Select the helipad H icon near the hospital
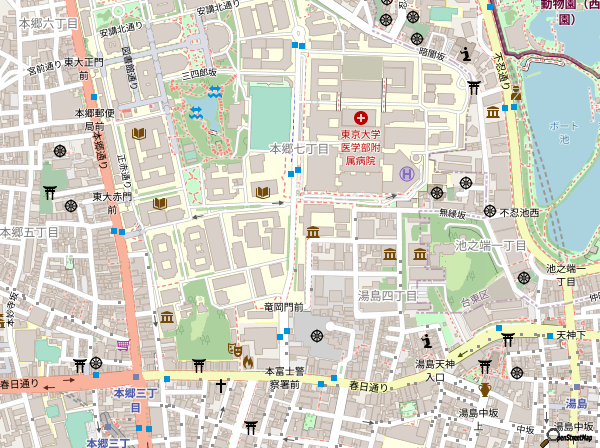Screen dimensions: 600x448 407,174
